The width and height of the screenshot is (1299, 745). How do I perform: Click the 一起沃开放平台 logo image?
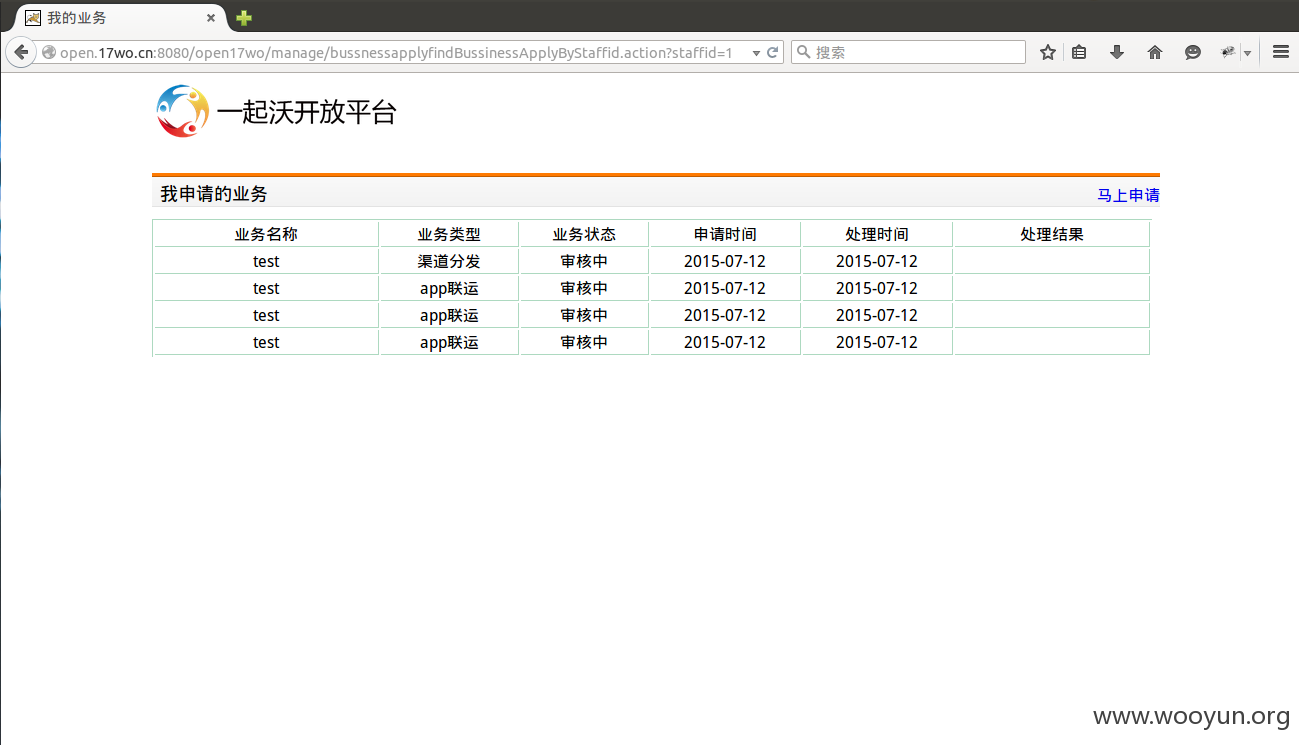pyautogui.click(x=183, y=111)
